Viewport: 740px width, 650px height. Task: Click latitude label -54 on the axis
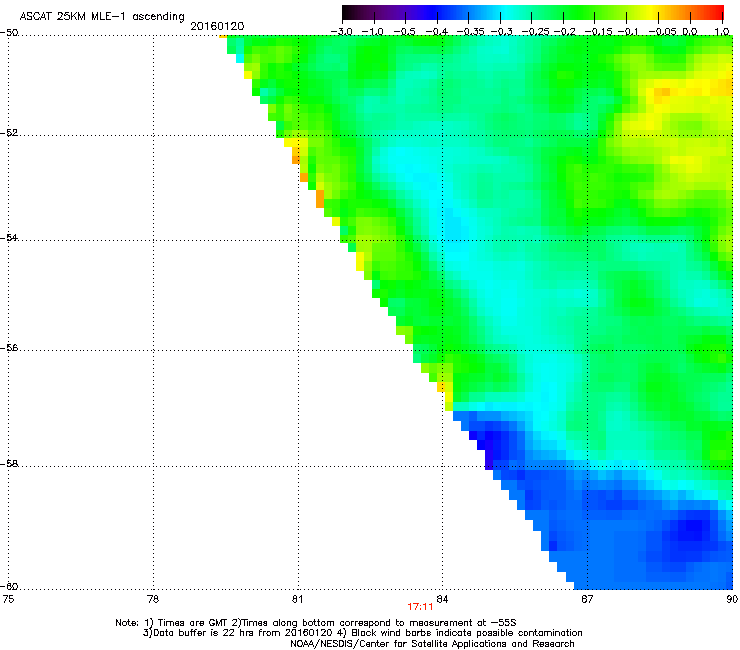pyautogui.click(x=9, y=237)
